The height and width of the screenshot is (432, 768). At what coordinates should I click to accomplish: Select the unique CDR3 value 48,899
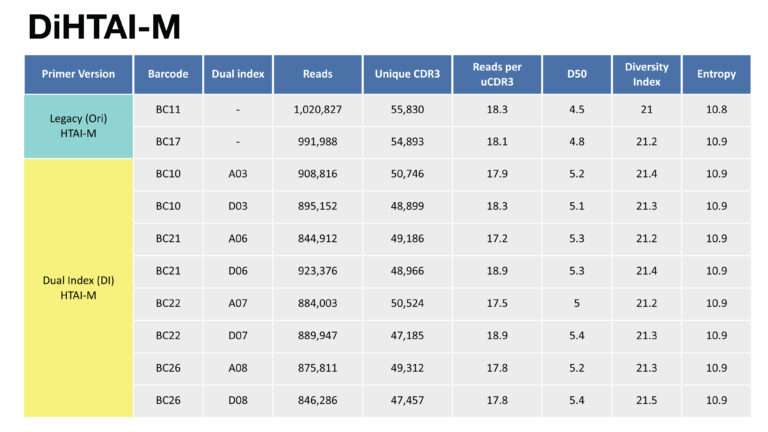pos(407,207)
